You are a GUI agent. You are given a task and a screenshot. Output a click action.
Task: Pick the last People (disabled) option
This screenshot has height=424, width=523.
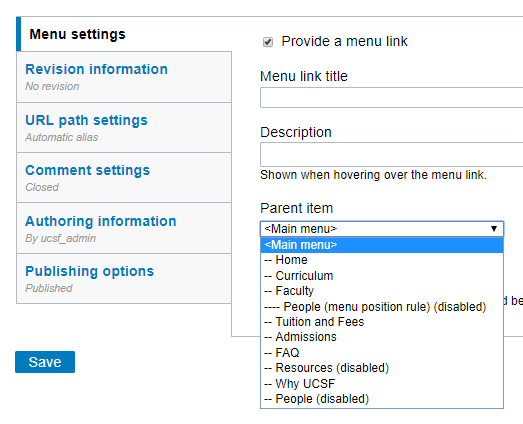382,399
